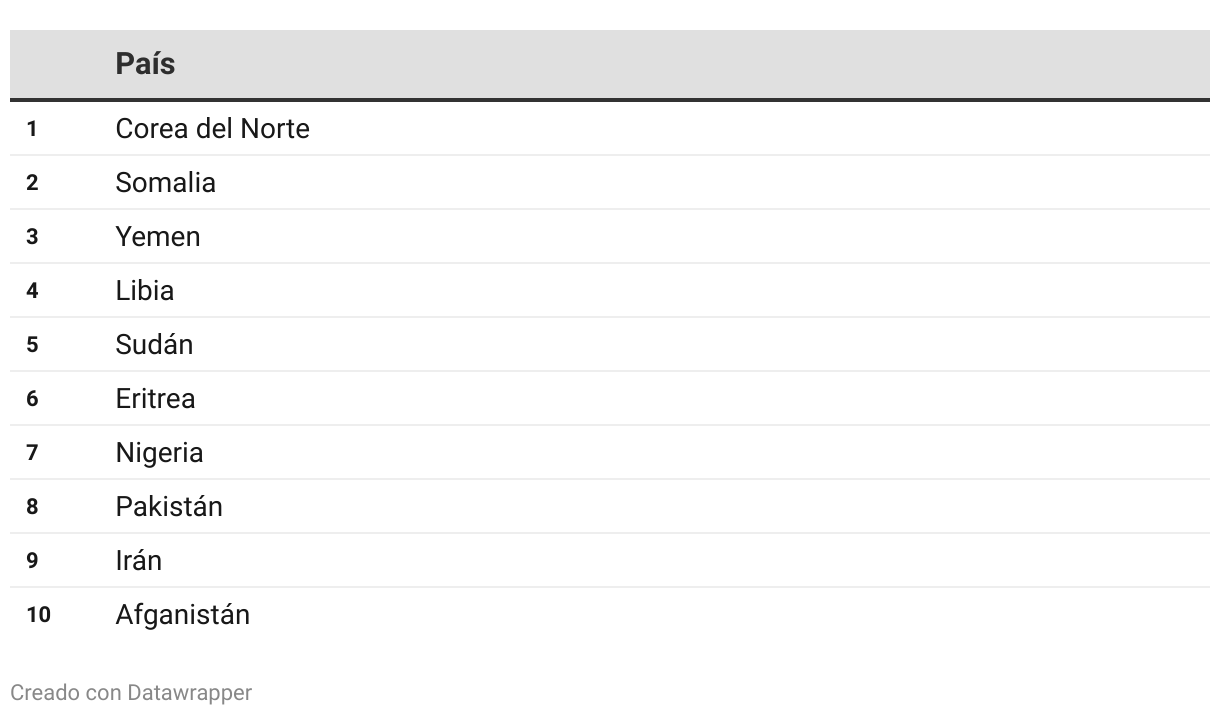Click rank number 4
The height and width of the screenshot is (716, 1220).
[x=32, y=291]
